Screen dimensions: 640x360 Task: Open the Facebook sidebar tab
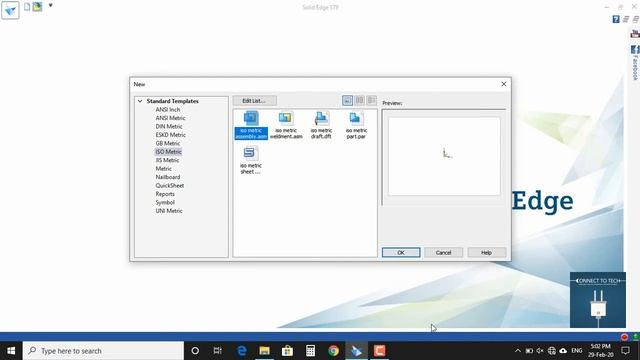635,62
